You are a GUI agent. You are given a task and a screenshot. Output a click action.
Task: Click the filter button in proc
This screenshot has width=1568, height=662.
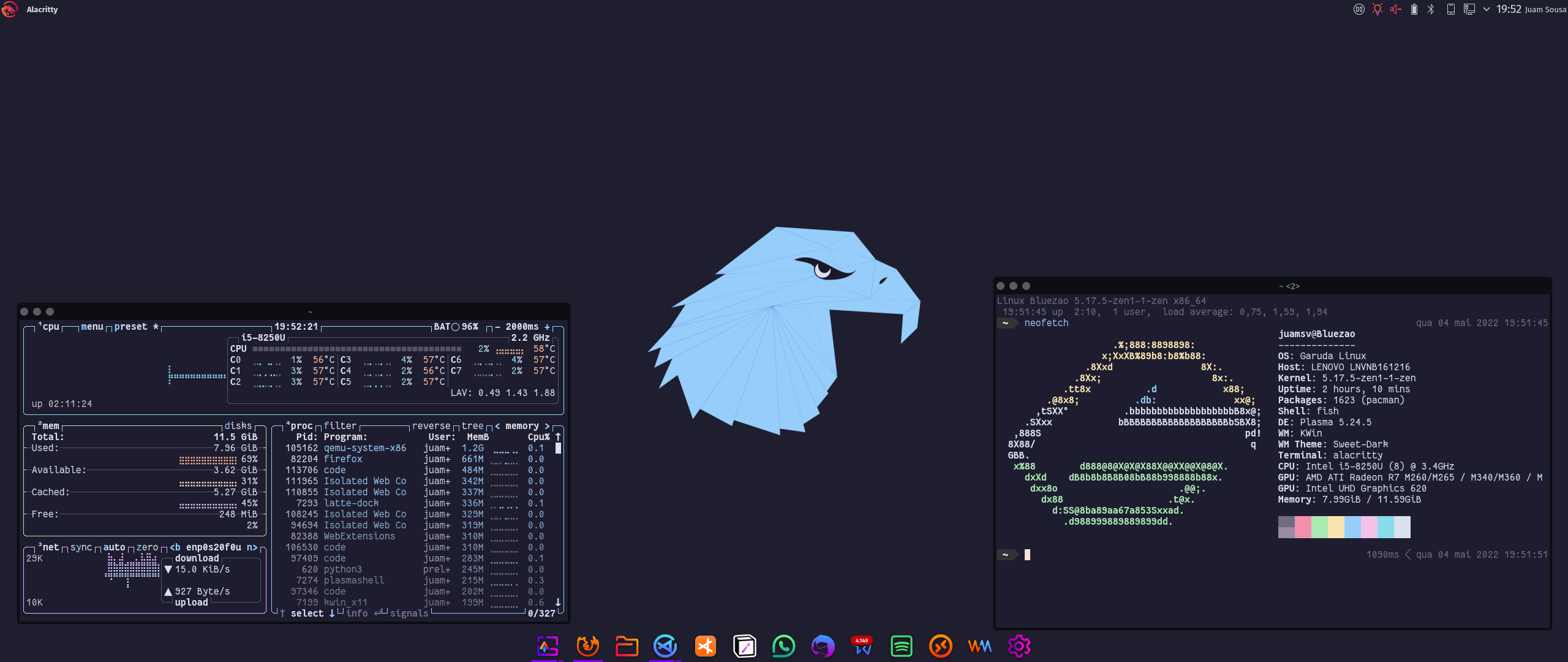click(339, 425)
